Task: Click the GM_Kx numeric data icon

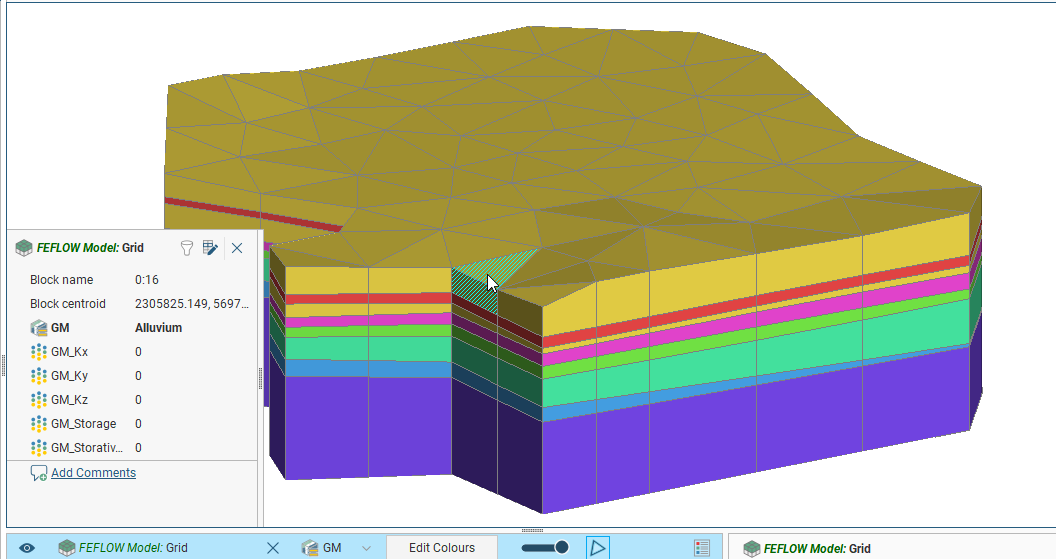Action: [x=39, y=352]
